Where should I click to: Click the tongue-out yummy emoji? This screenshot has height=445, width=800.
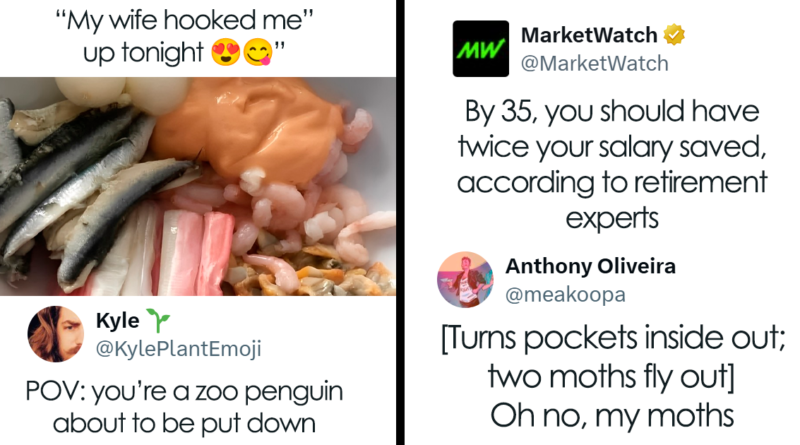(258, 53)
